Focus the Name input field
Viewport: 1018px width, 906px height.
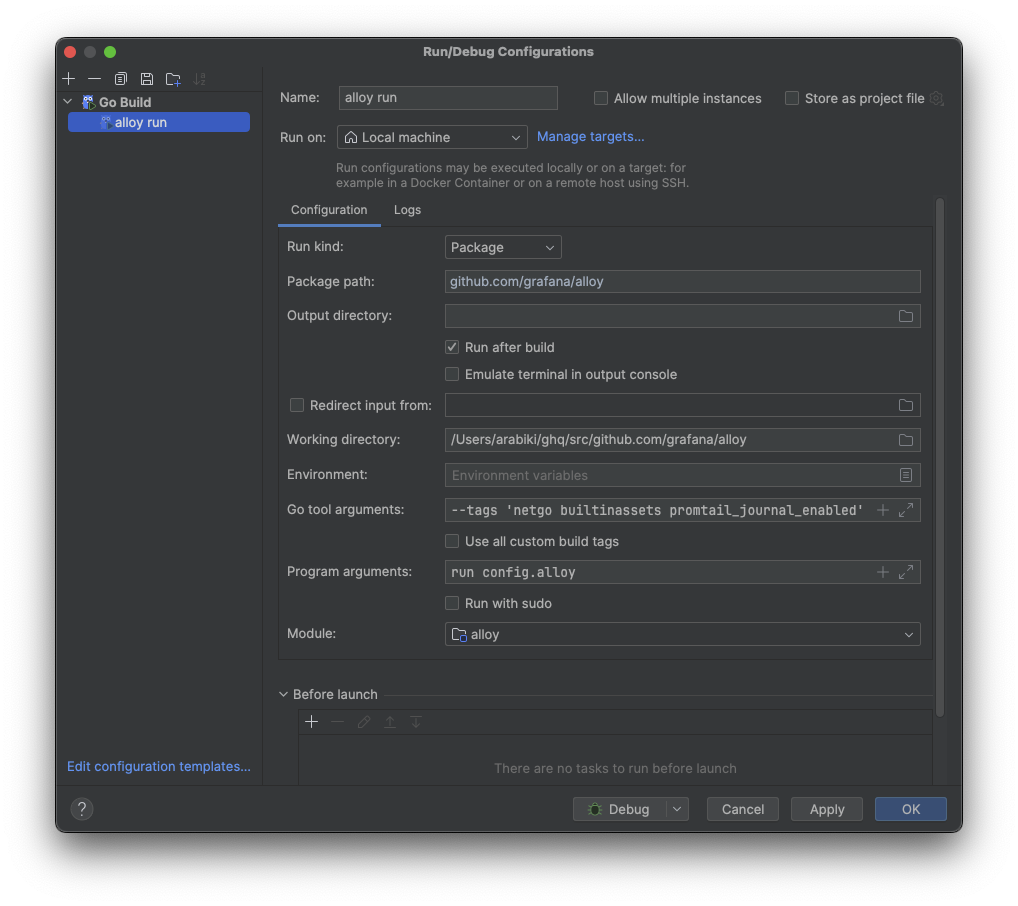tap(448, 97)
